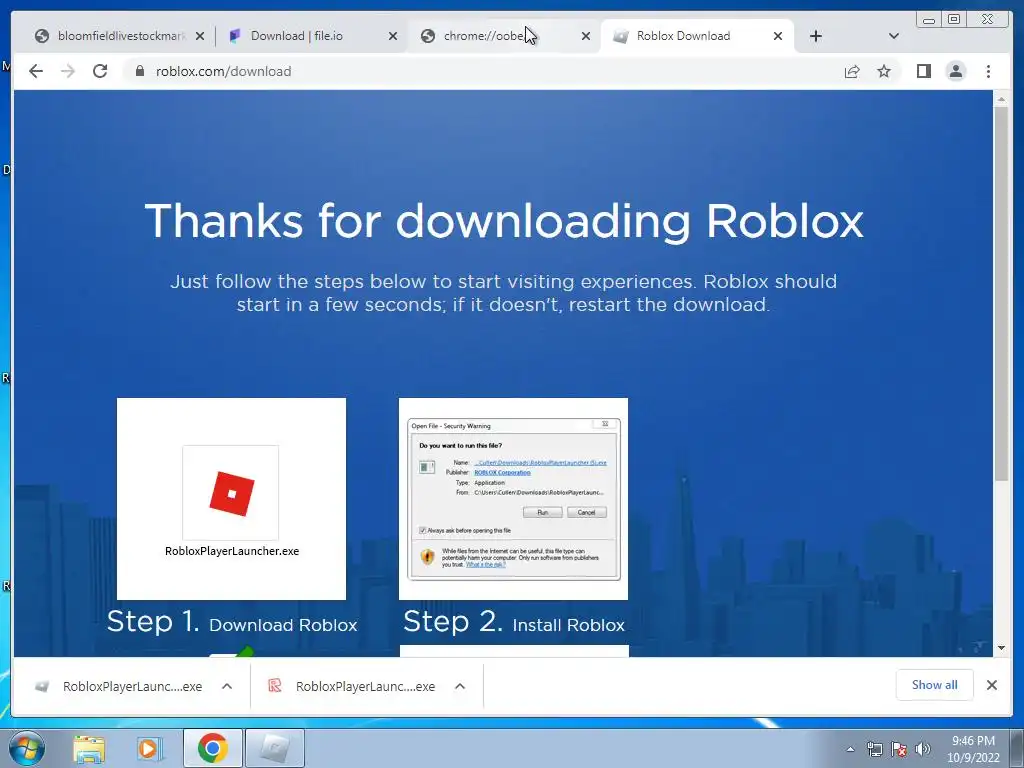Open the Chrome profile avatar
The height and width of the screenshot is (768, 1024).
pyautogui.click(x=955, y=71)
